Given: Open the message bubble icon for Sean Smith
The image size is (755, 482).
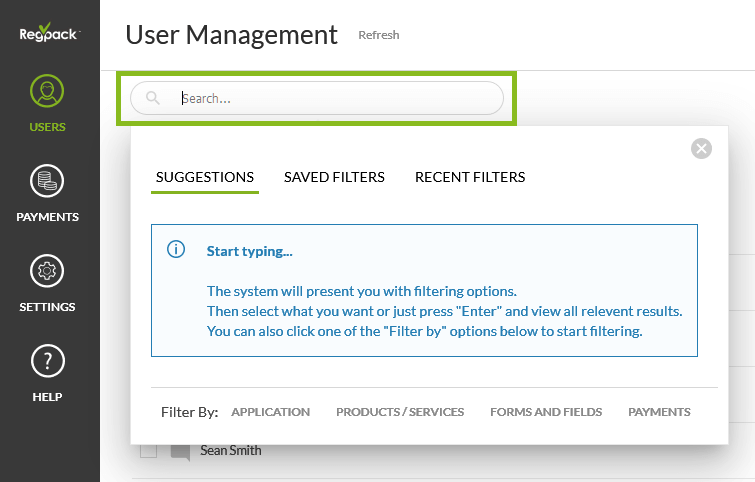Looking at the screenshot, I should point(180,452).
